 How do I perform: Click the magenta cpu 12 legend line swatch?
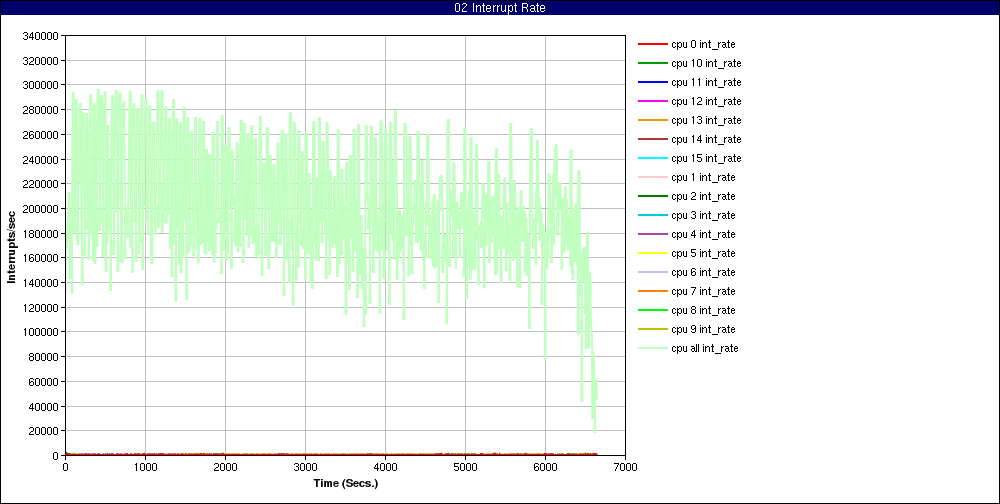point(652,101)
